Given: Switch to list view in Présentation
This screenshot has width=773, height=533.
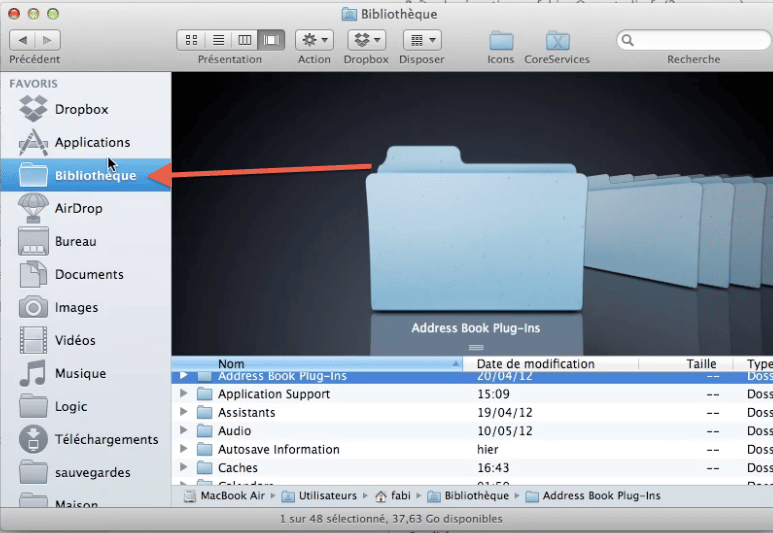Looking at the screenshot, I should [218, 40].
